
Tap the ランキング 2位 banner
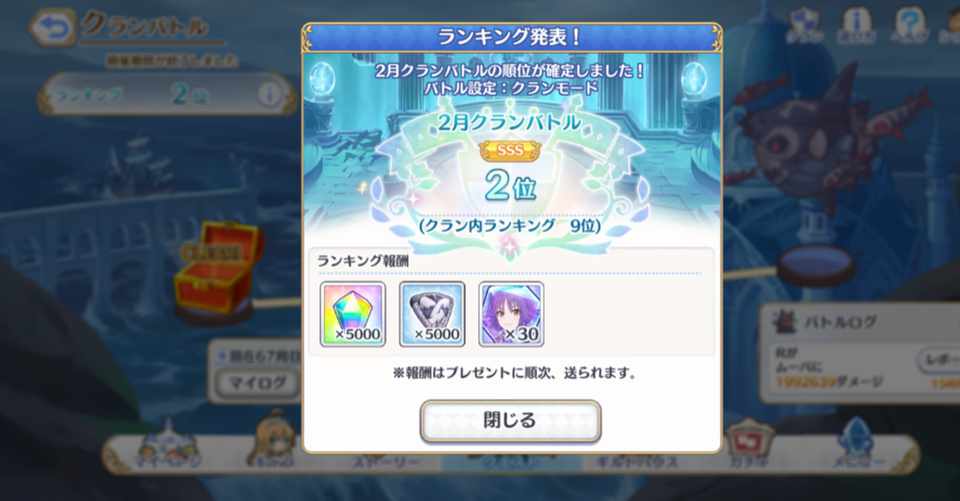coord(167,95)
